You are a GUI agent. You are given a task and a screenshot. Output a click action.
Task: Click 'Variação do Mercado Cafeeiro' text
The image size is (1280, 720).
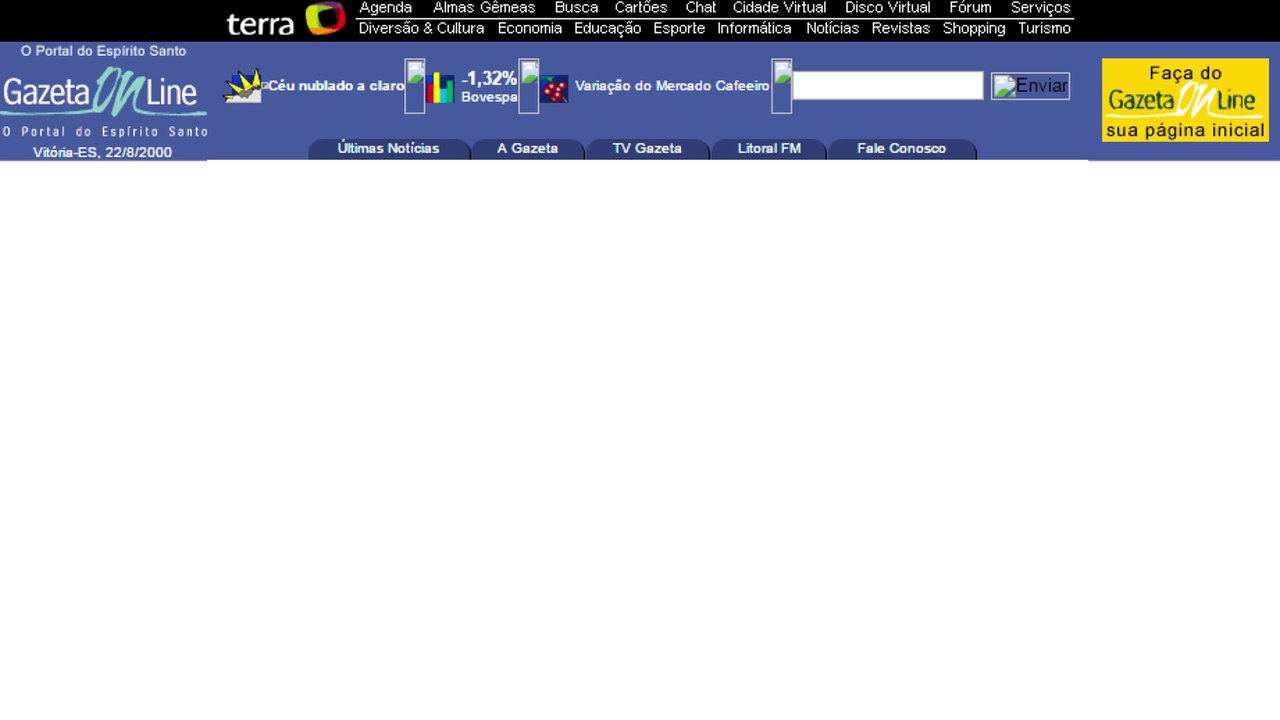tap(672, 86)
